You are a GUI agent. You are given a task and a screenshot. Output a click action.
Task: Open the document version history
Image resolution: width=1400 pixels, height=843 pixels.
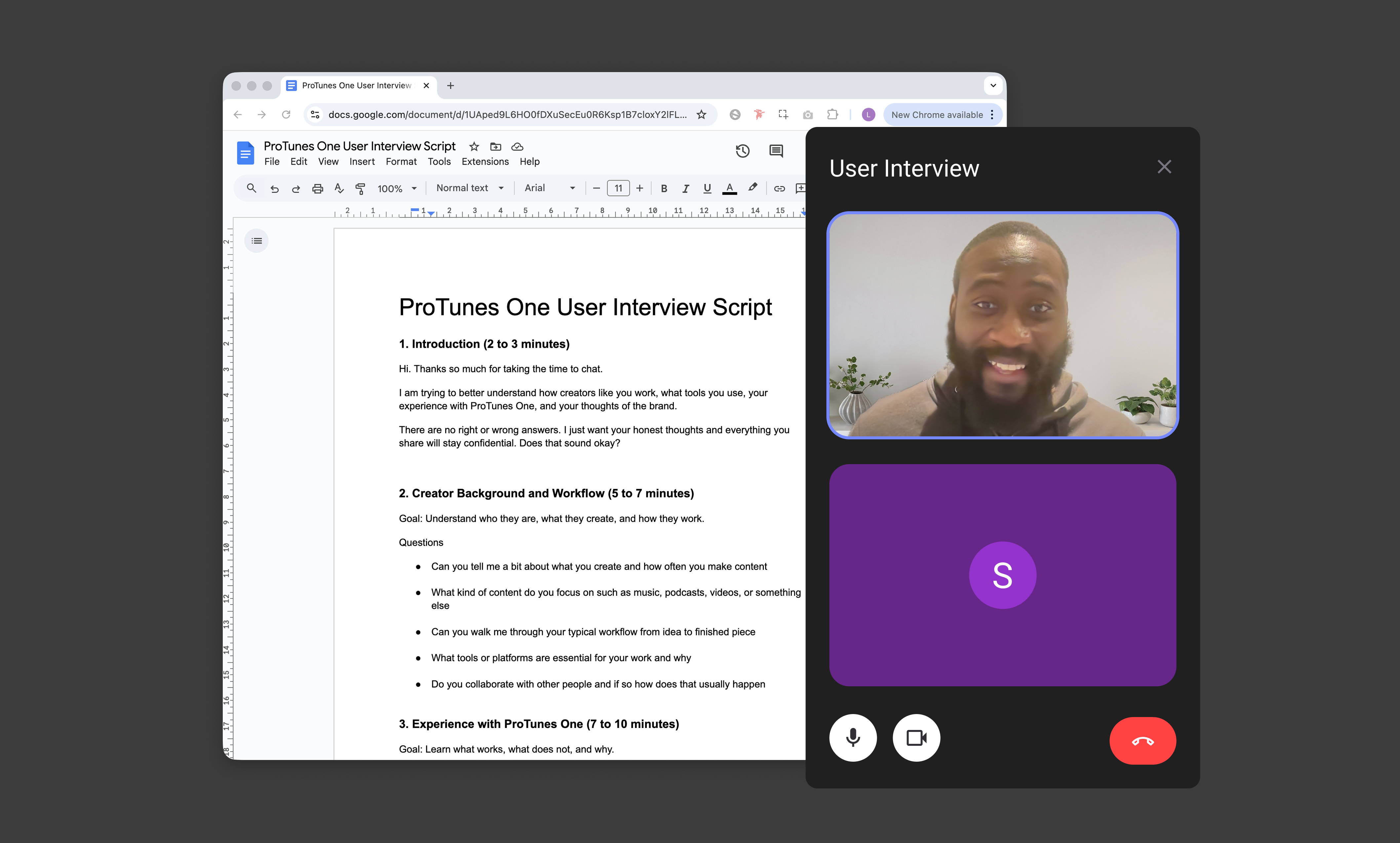click(x=743, y=151)
